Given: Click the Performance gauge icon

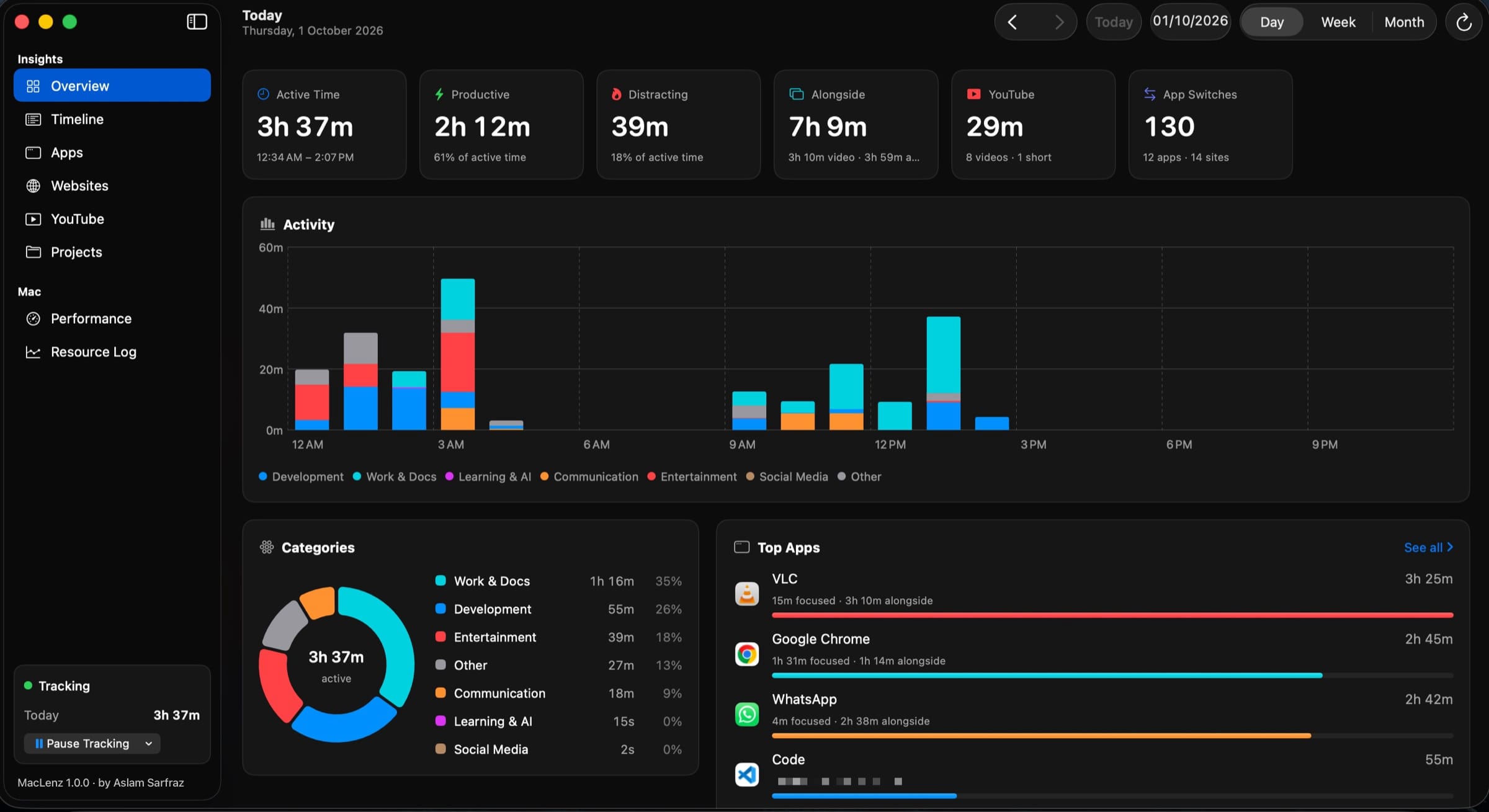Looking at the screenshot, I should (33, 319).
